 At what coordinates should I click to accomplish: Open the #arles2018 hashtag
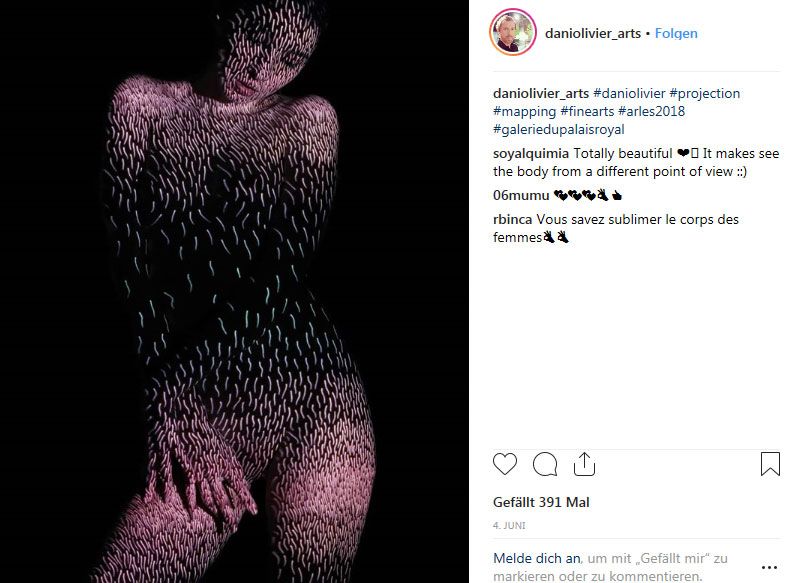click(x=651, y=111)
